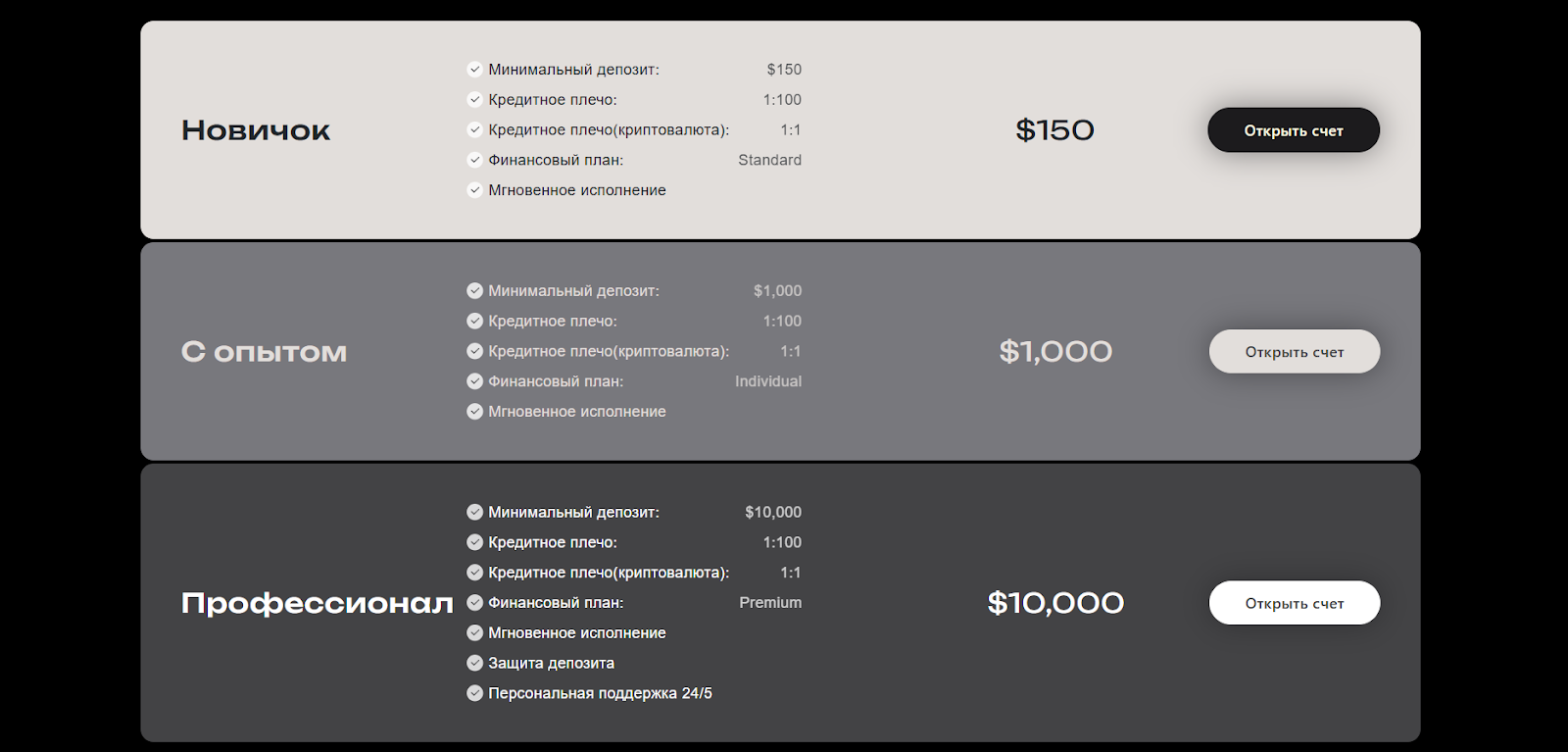Open account with С опытом plan button
This screenshot has height=752, width=1568.
(1295, 351)
